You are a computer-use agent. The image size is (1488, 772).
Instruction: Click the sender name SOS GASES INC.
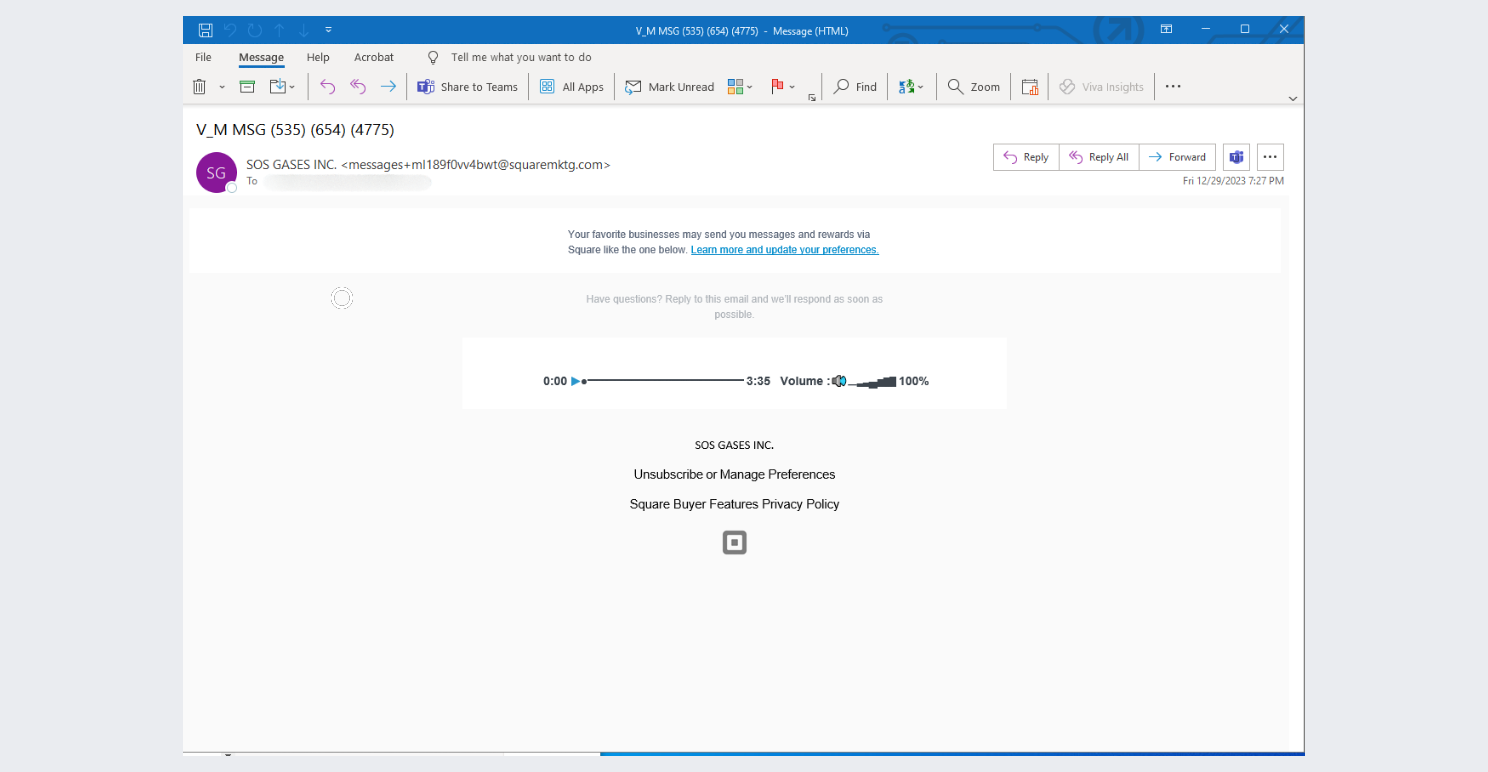[x=291, y=164]
